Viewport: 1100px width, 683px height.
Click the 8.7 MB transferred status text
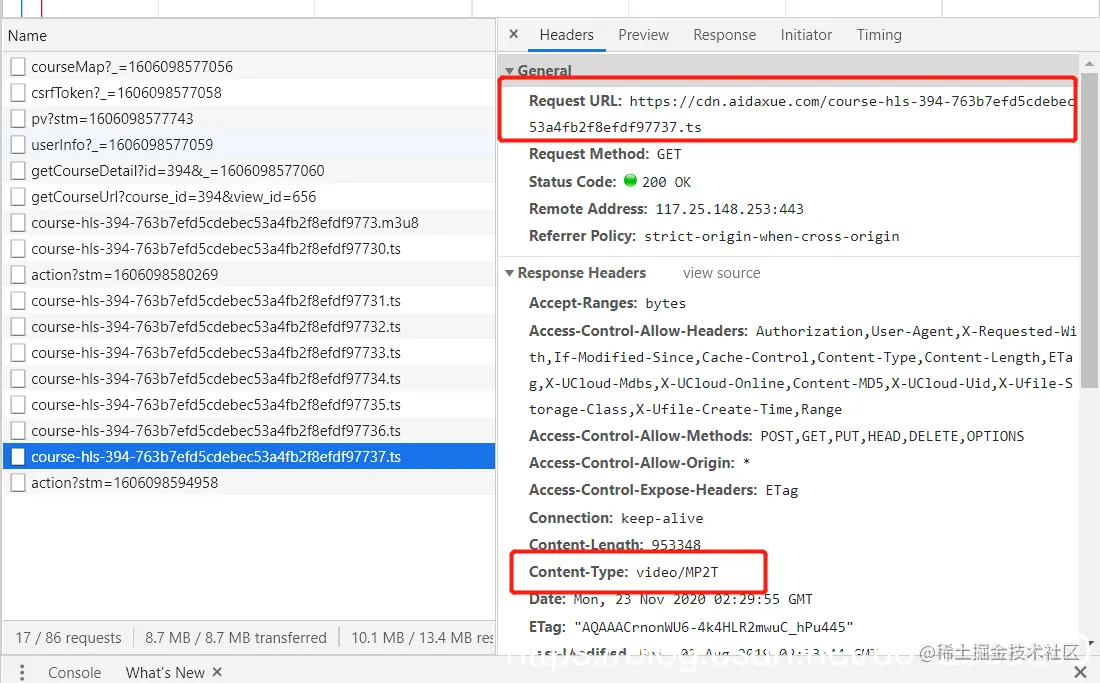click(x=235, y=637)
